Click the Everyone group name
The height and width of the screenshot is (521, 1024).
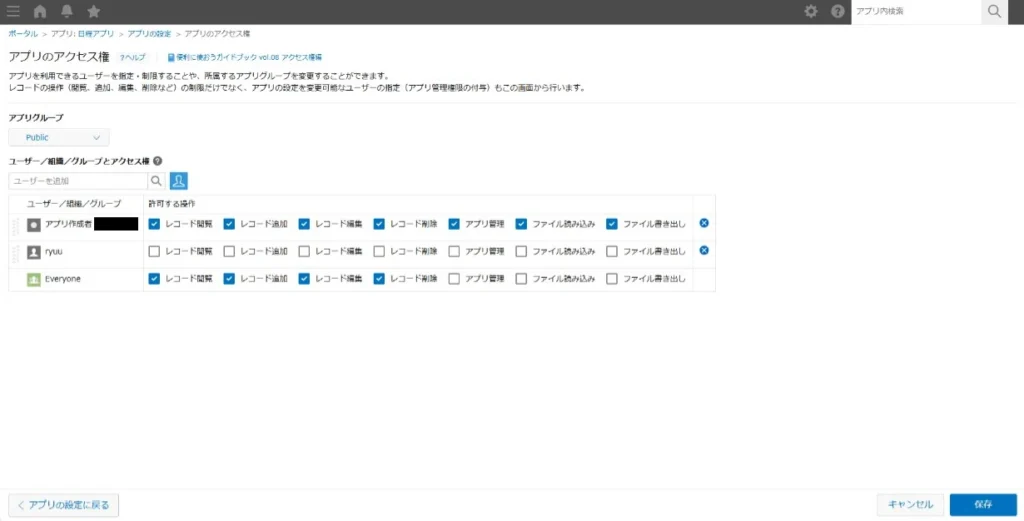pos(63,279)
